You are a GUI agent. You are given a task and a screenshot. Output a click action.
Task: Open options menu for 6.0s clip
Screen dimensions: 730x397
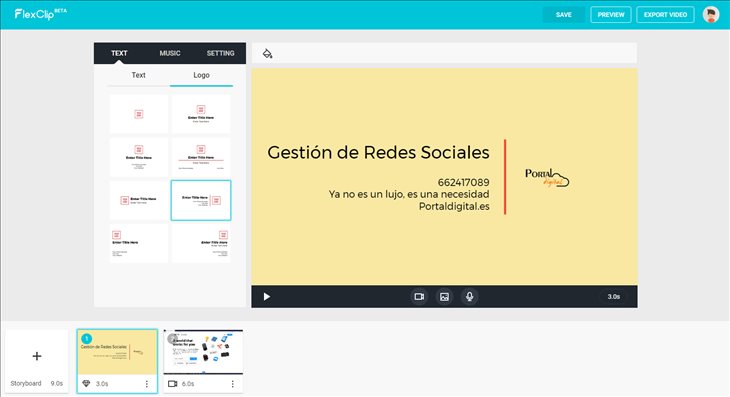(232, 384)
